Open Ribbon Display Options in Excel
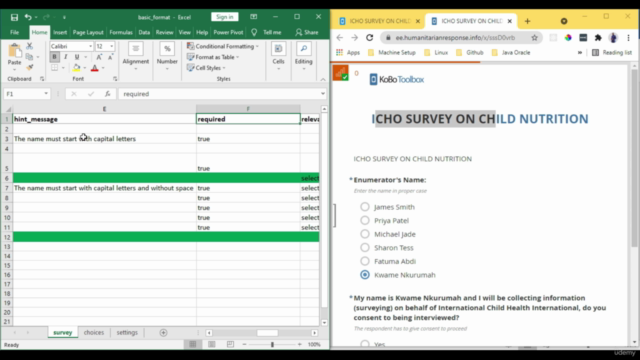The height and width of the screenshot is (360, 640). click(x=253, y=17)
